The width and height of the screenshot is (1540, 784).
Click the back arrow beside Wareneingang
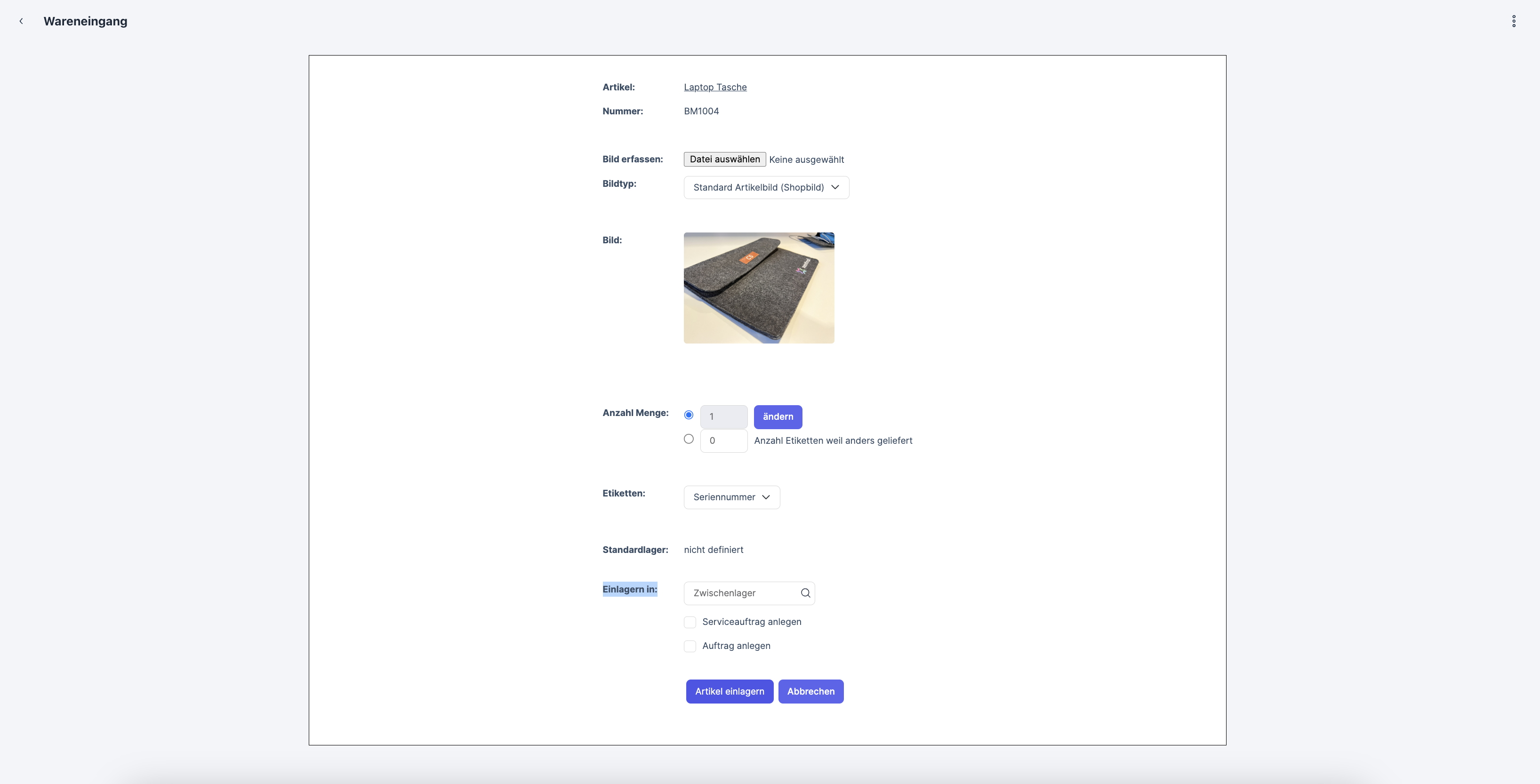pos(21,21)
